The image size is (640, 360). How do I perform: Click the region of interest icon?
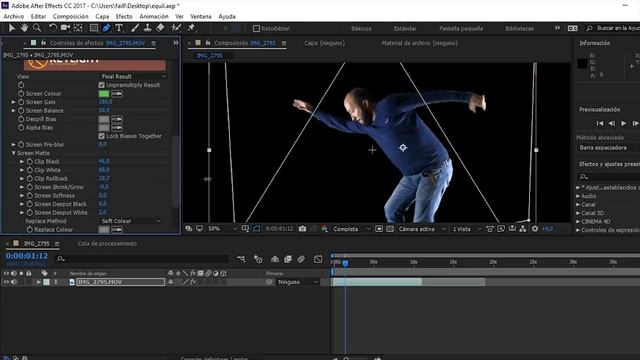pos(379,229)
